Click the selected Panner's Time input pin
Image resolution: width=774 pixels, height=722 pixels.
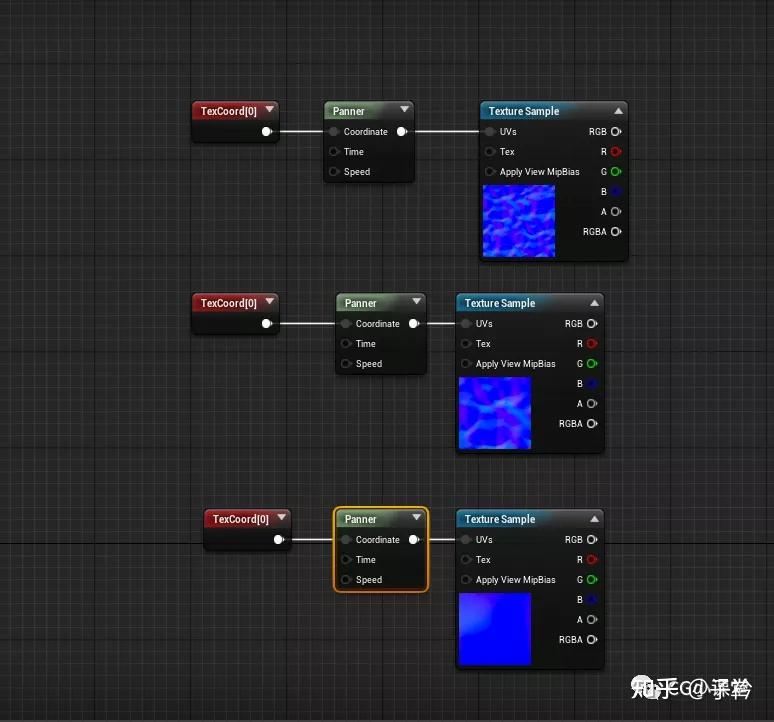click(x=346, y=560)
